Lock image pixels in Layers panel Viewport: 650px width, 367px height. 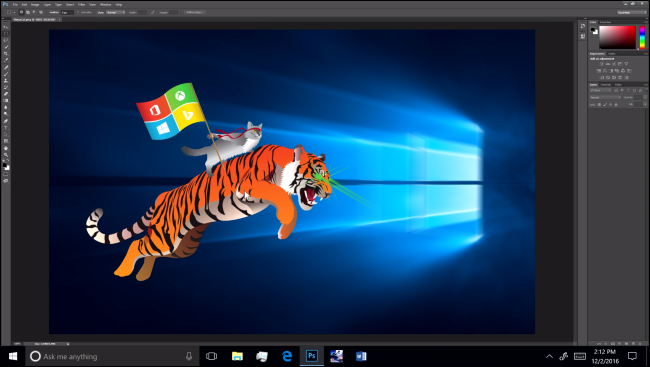click(605, 105)
